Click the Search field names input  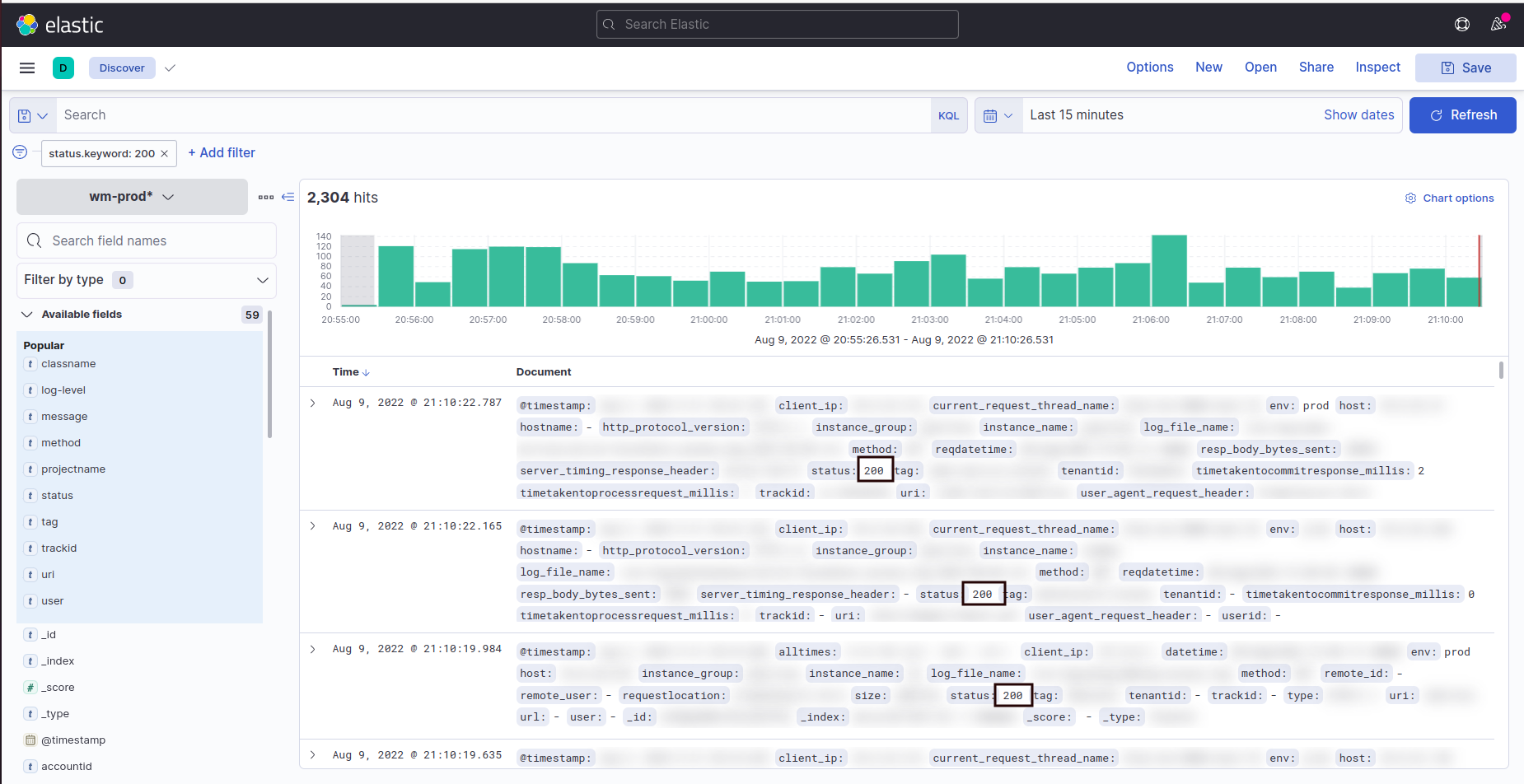coord(147,240)
